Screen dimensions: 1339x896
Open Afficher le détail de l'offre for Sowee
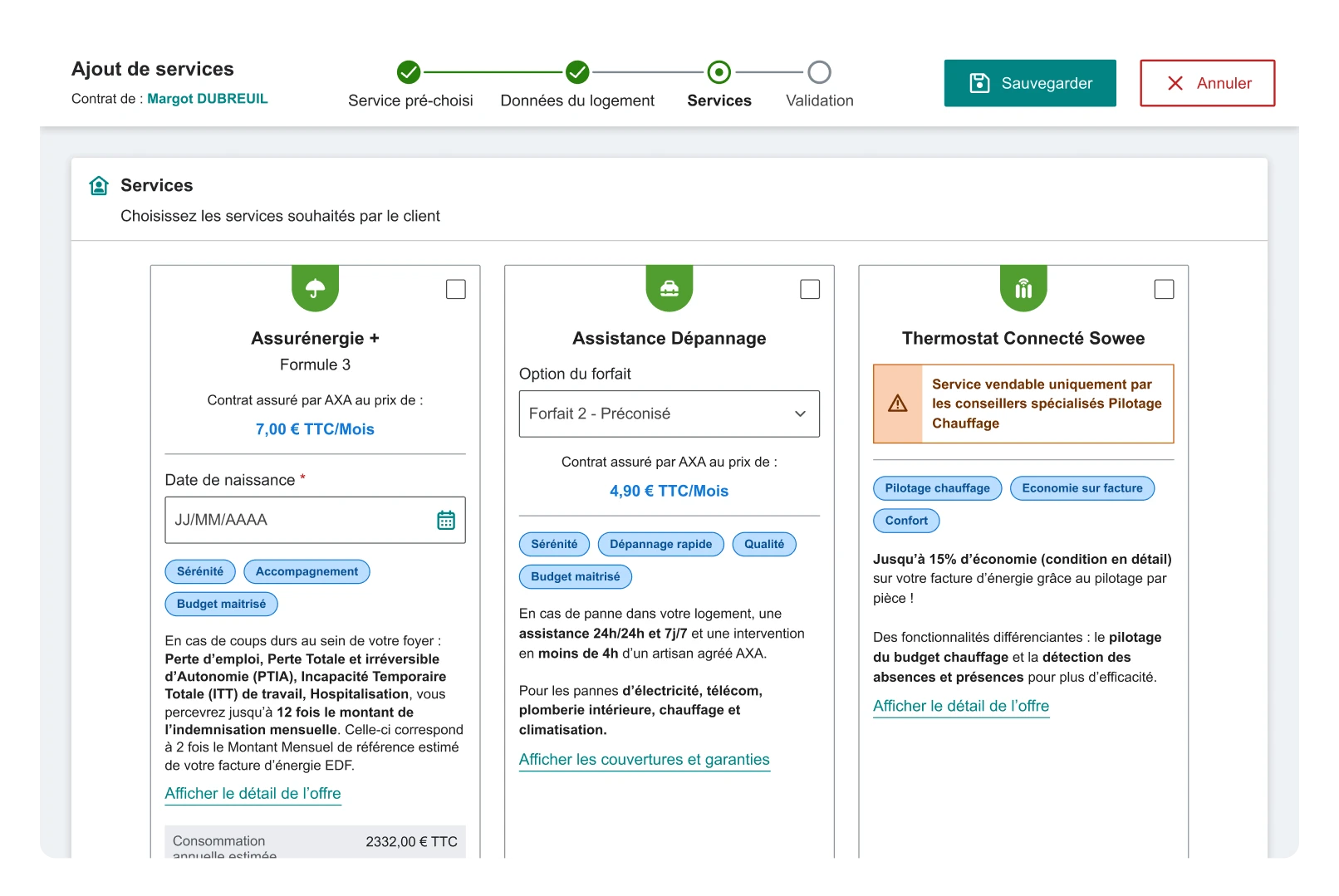961,706
